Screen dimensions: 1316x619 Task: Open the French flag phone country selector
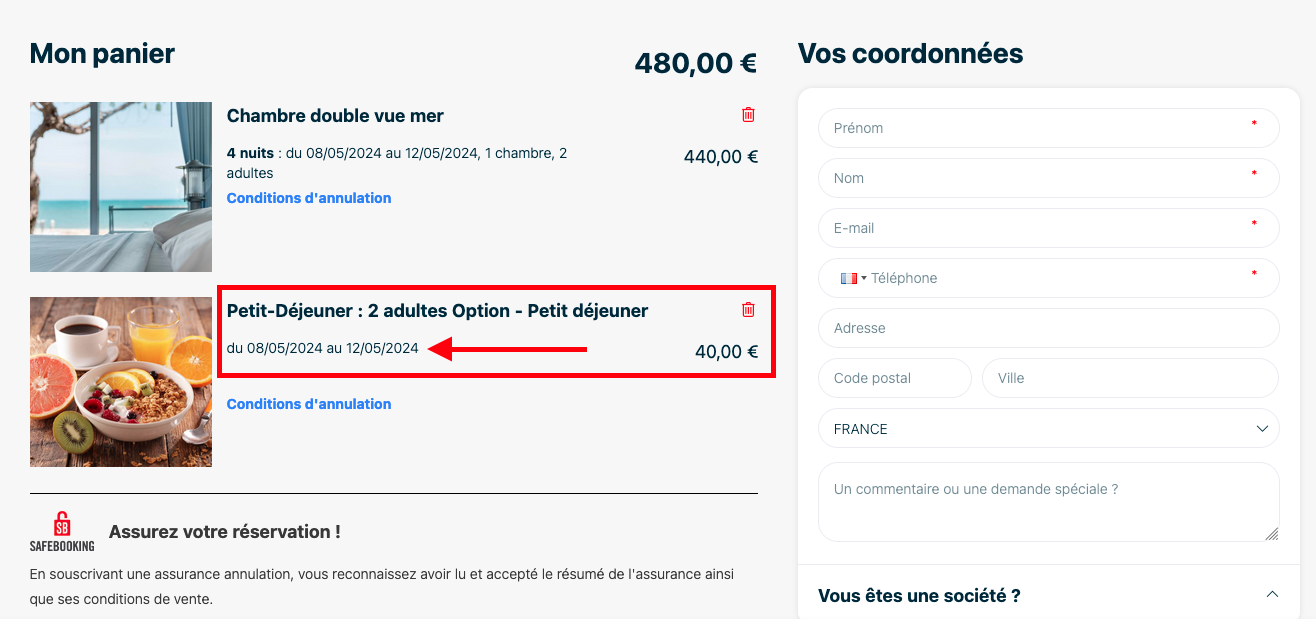pos(853,278)
